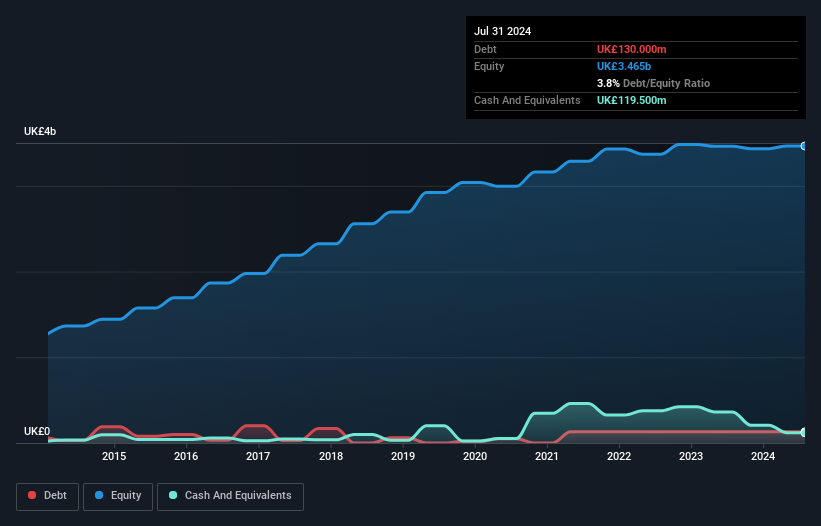Click the 2020 x-axis label
This screenshot has width=821, height=526.
tap(475, 457)
